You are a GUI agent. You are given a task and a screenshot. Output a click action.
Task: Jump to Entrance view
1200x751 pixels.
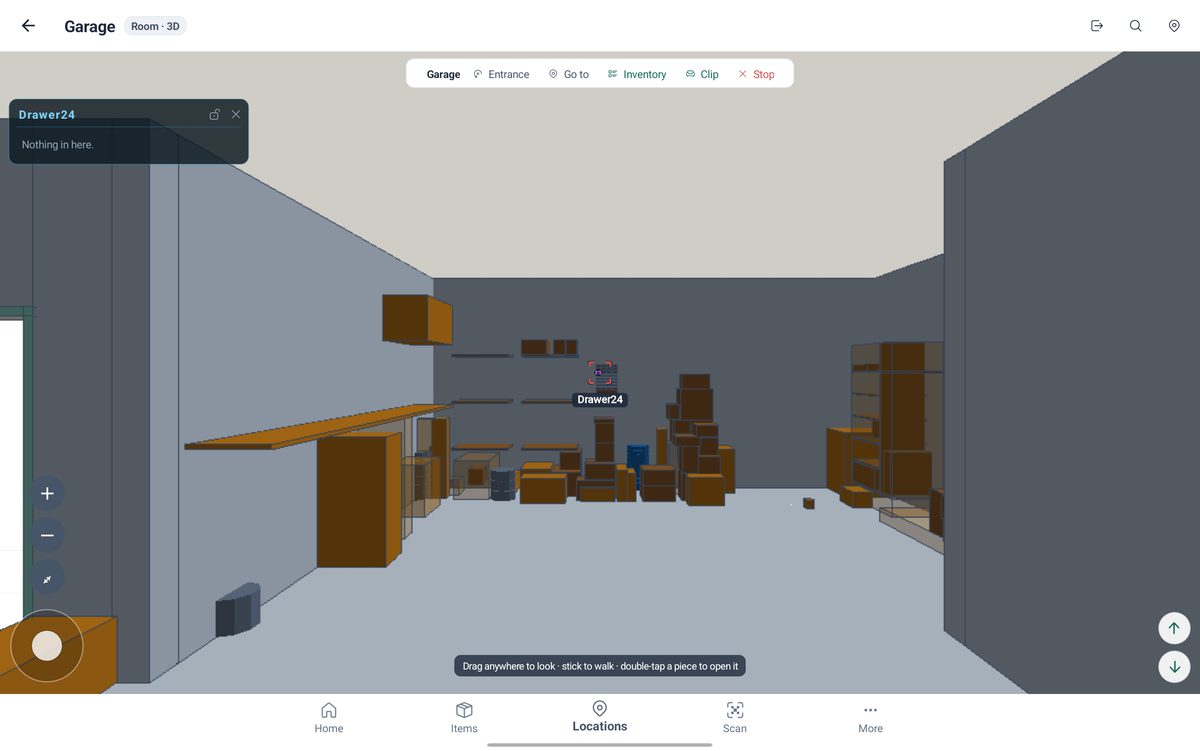click(501, 74)
